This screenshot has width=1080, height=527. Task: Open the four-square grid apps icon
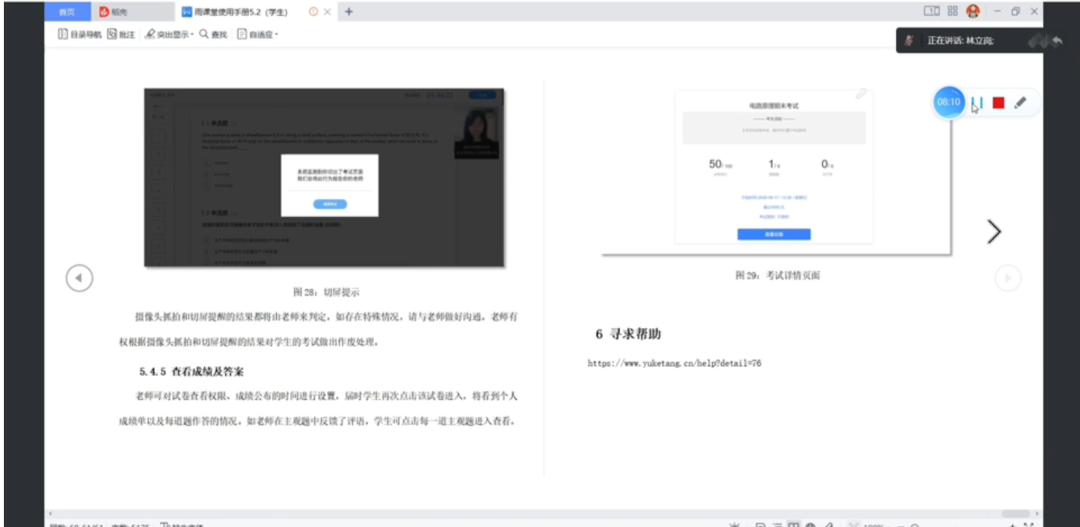[952, 11]
